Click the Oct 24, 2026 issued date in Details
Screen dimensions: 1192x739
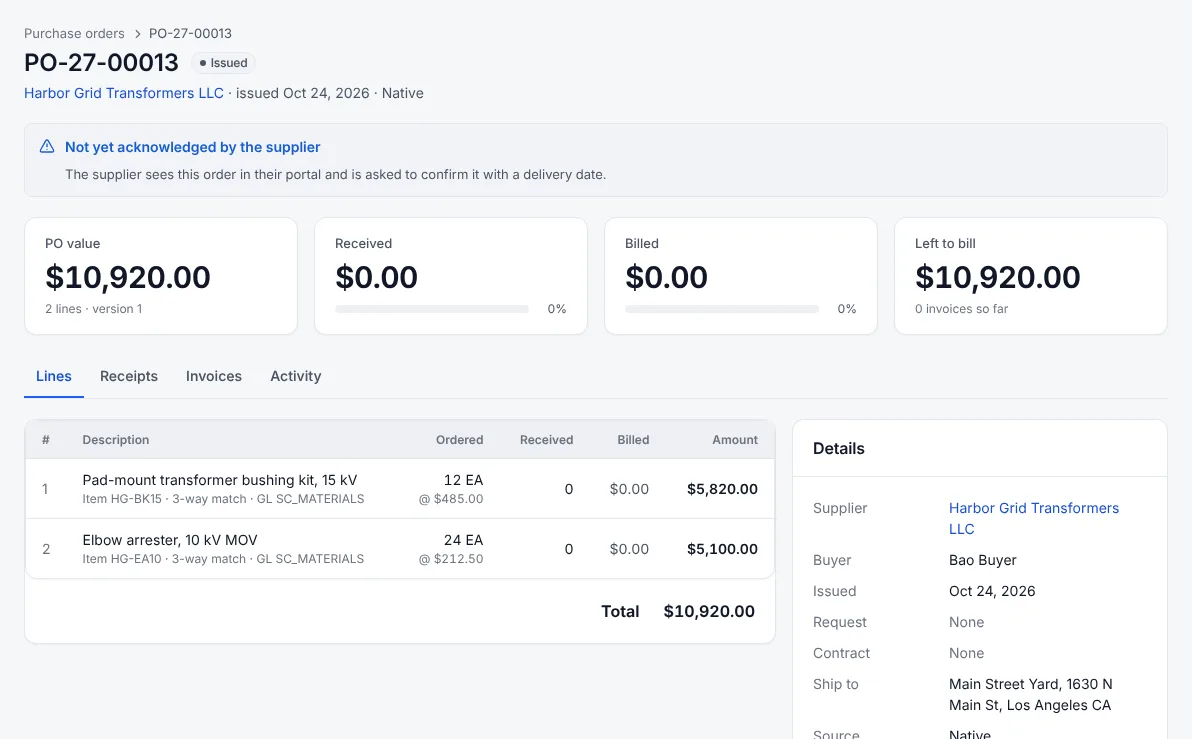[992, 592]
